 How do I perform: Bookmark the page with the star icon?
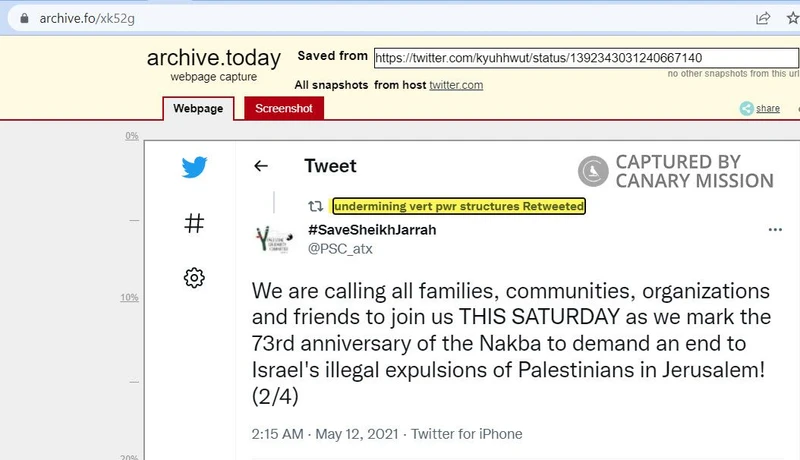click(791, 17)
